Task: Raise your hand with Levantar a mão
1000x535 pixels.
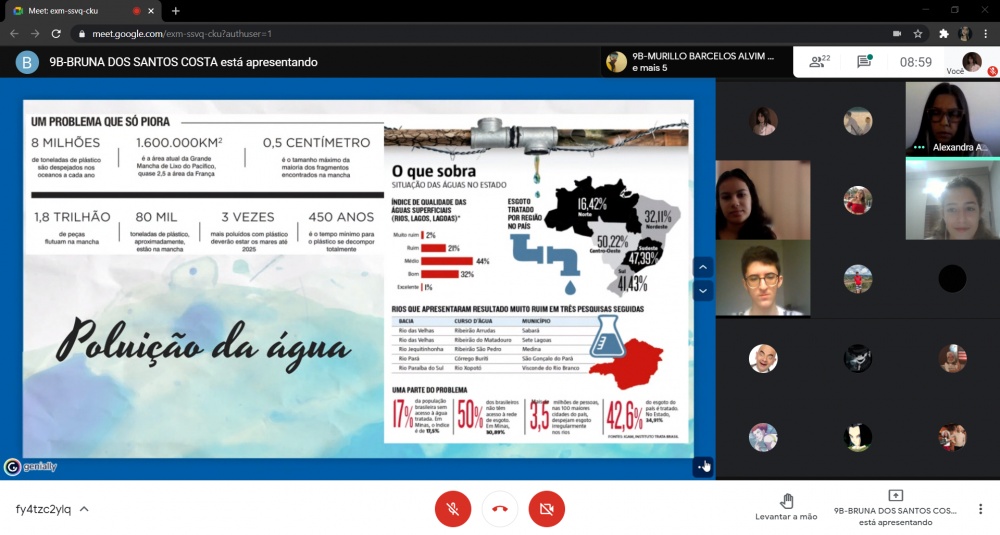Action: point(786,508)
